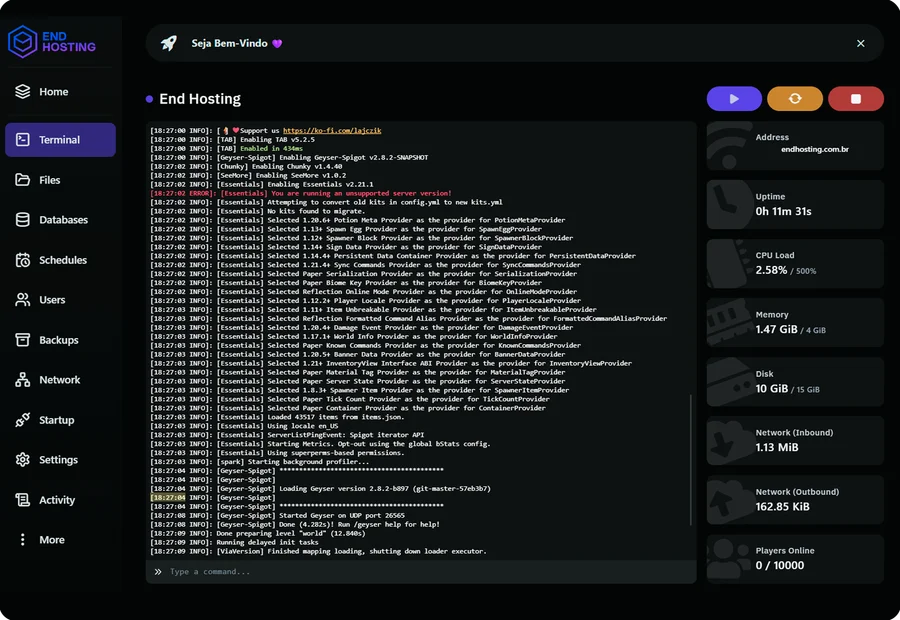Click the Players Online people icon
Viewport: 900px width, 620px height.
[728, 560]
